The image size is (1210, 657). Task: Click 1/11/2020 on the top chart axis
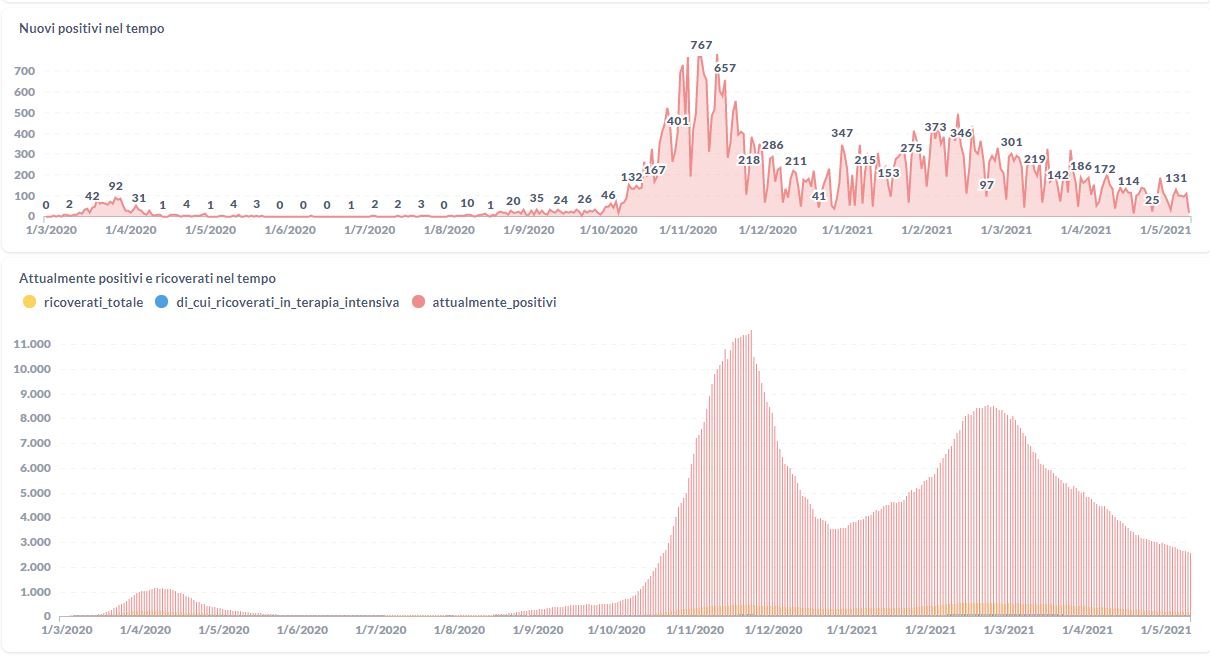click(688, 230)
